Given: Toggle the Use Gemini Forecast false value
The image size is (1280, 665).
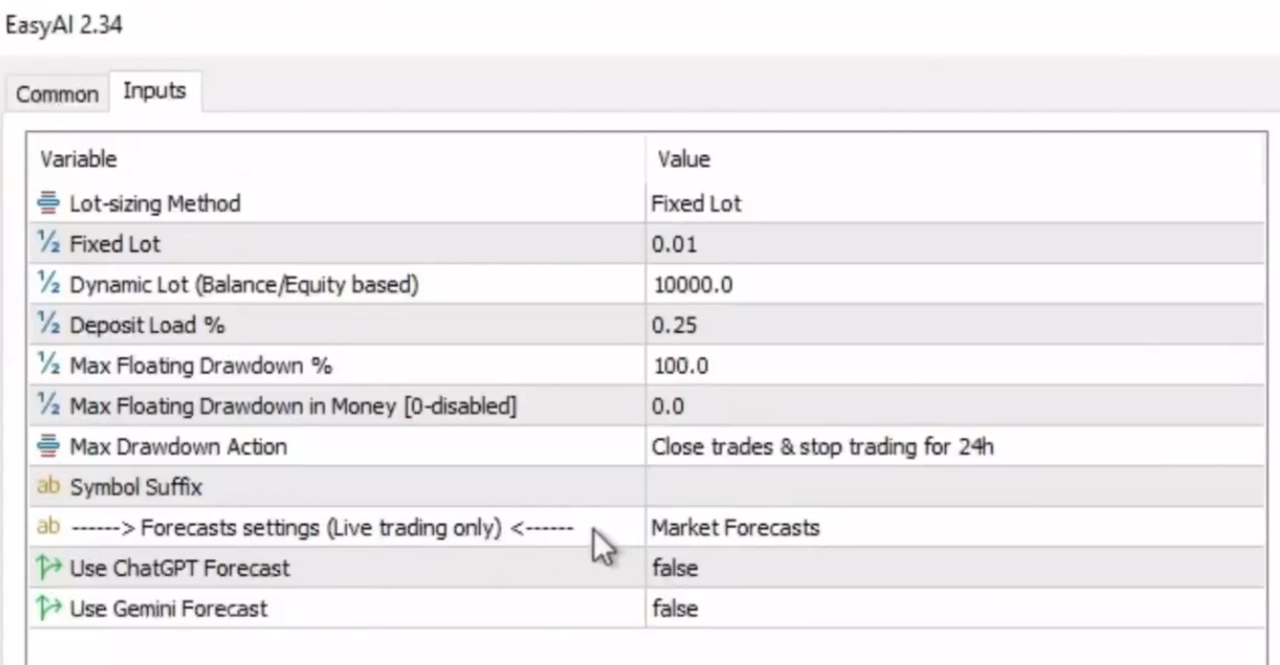Looking at the screenshot, I should pos(675,608).
